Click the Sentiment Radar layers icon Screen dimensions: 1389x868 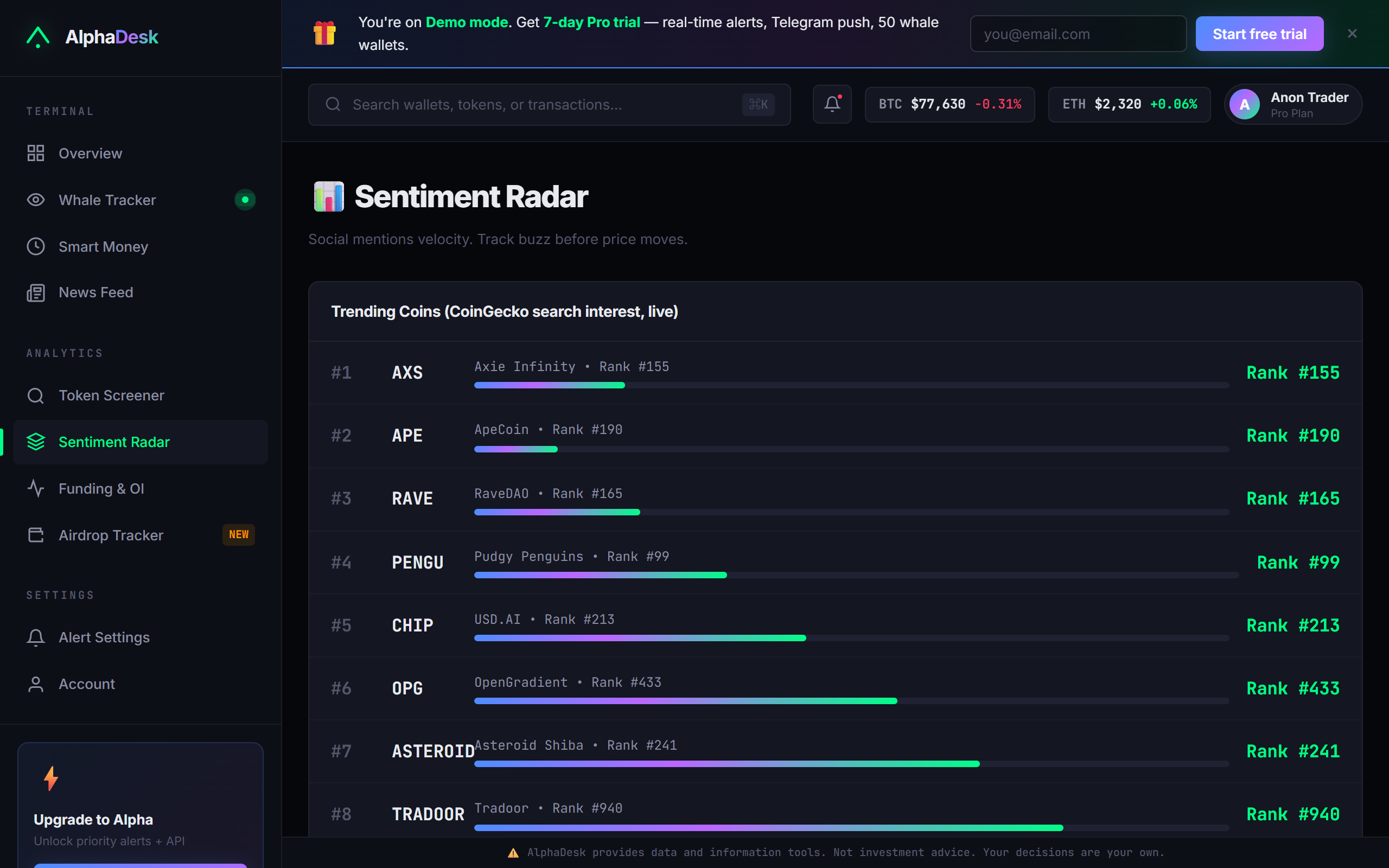[36, 442]
